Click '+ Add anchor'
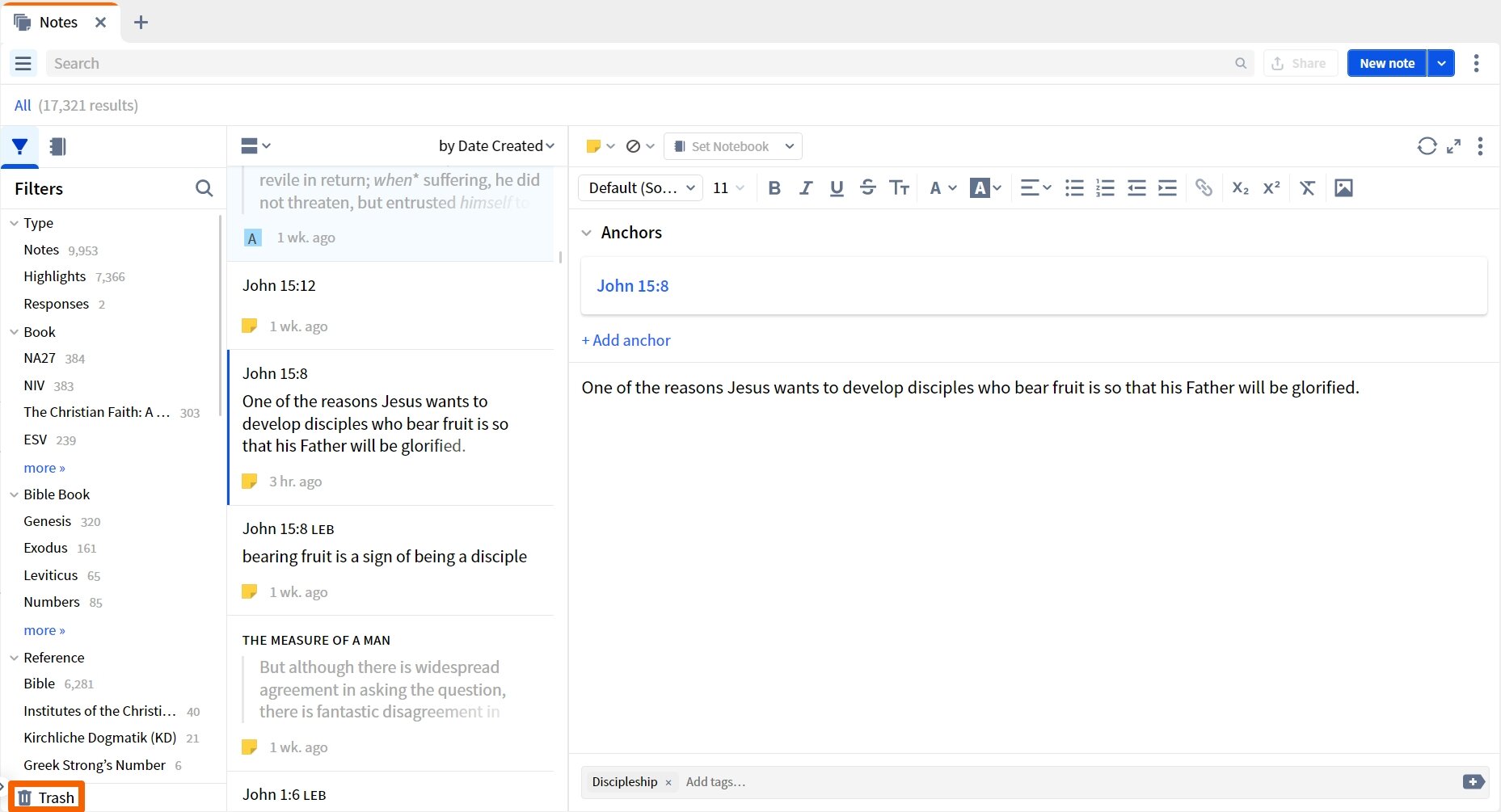Viewport: 1501px width, 812px height. click(626, 340)
